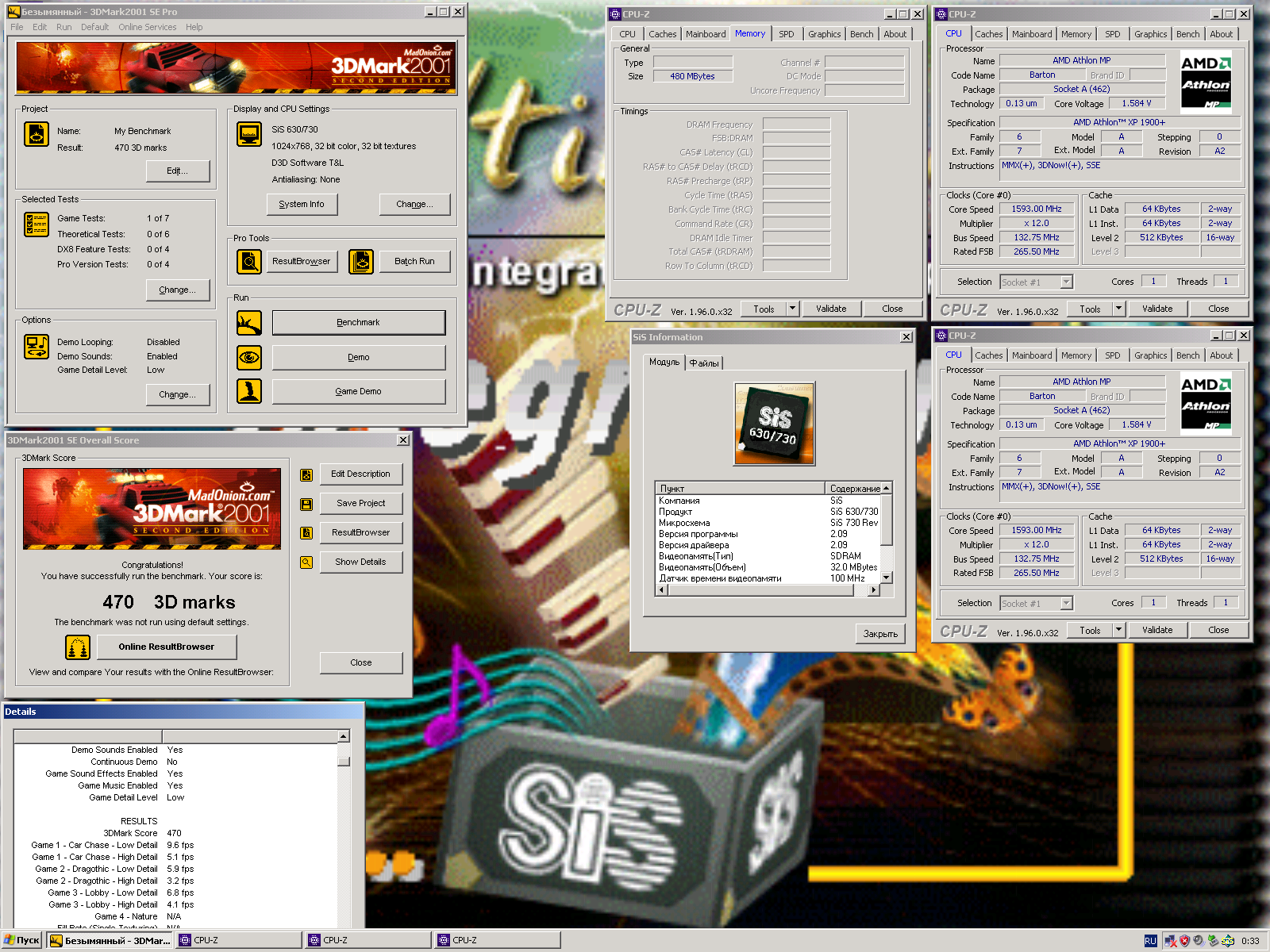Viewport: 1270px width, 952px height.
Task: Expand Socket #1 selection in lower CPU-Z window
Action: coord(1066,604)
